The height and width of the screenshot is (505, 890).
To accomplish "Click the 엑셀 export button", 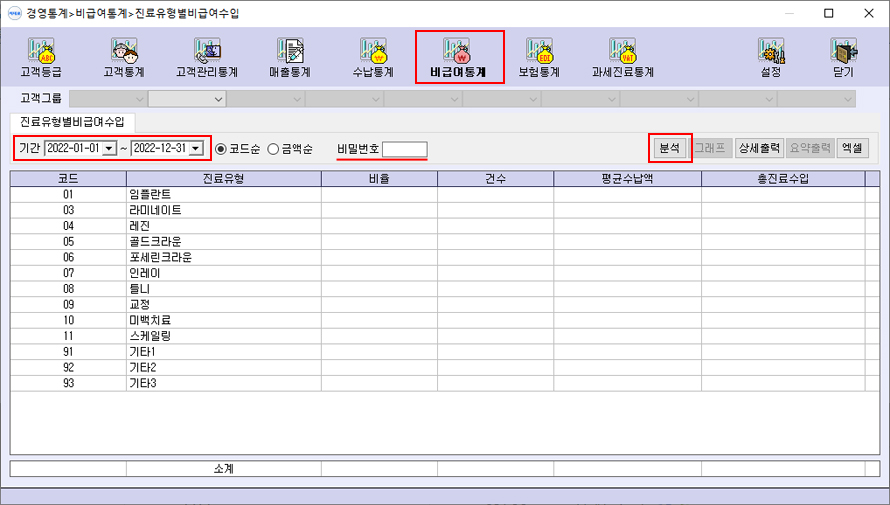I will click(x=852, y=148).
